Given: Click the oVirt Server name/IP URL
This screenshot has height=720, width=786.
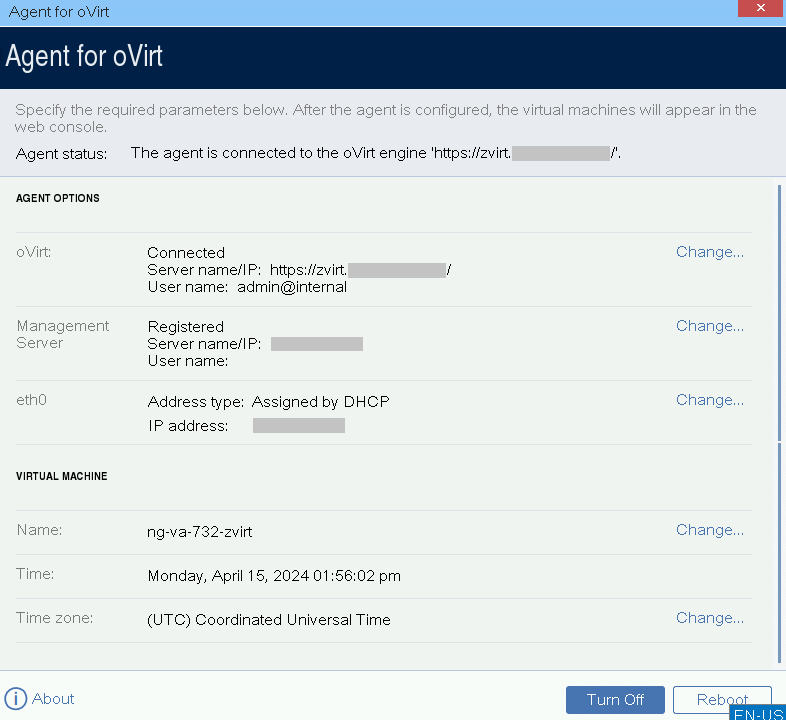Looking at the screenshot, I should (x=360, y=270).
